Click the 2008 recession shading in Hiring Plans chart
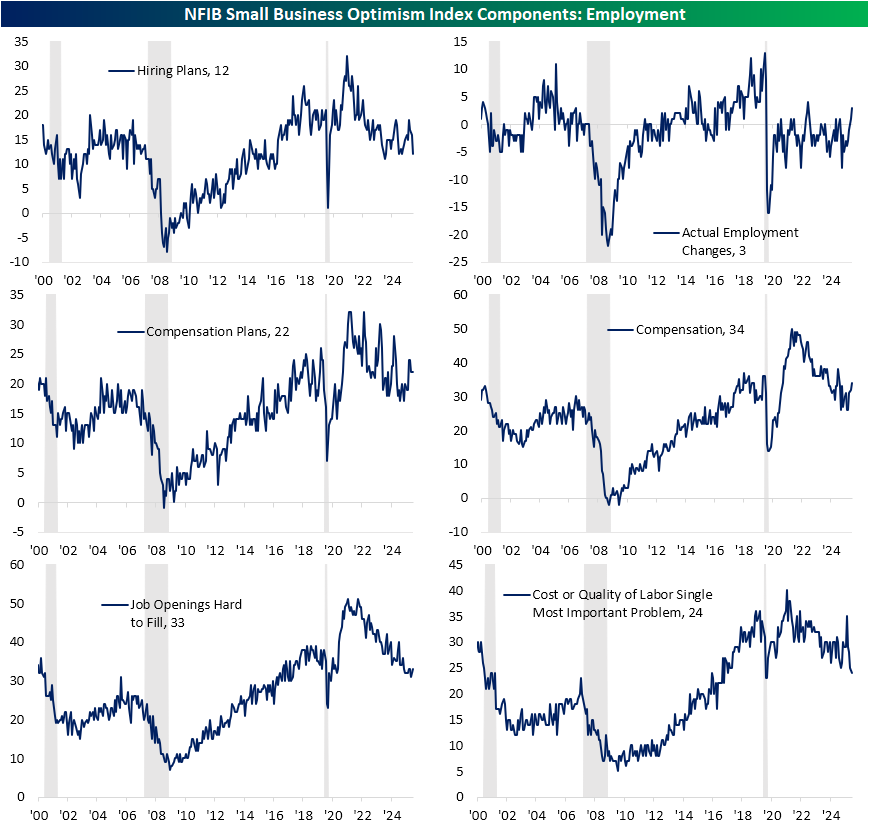This screenshot has height=831, width=869. (x=159, y=150)
